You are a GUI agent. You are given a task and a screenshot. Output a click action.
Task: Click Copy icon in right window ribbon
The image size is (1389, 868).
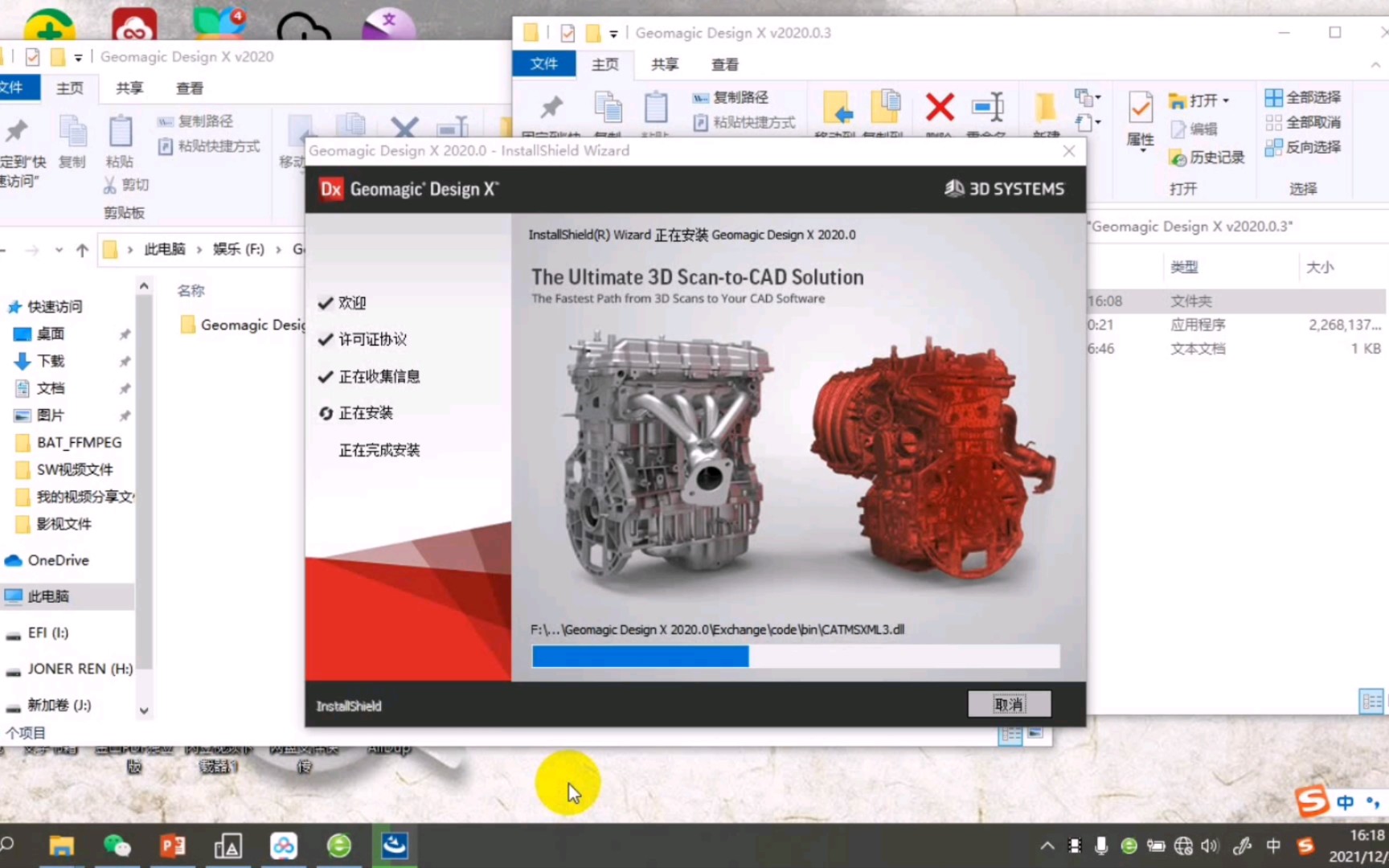click(608, 107)
